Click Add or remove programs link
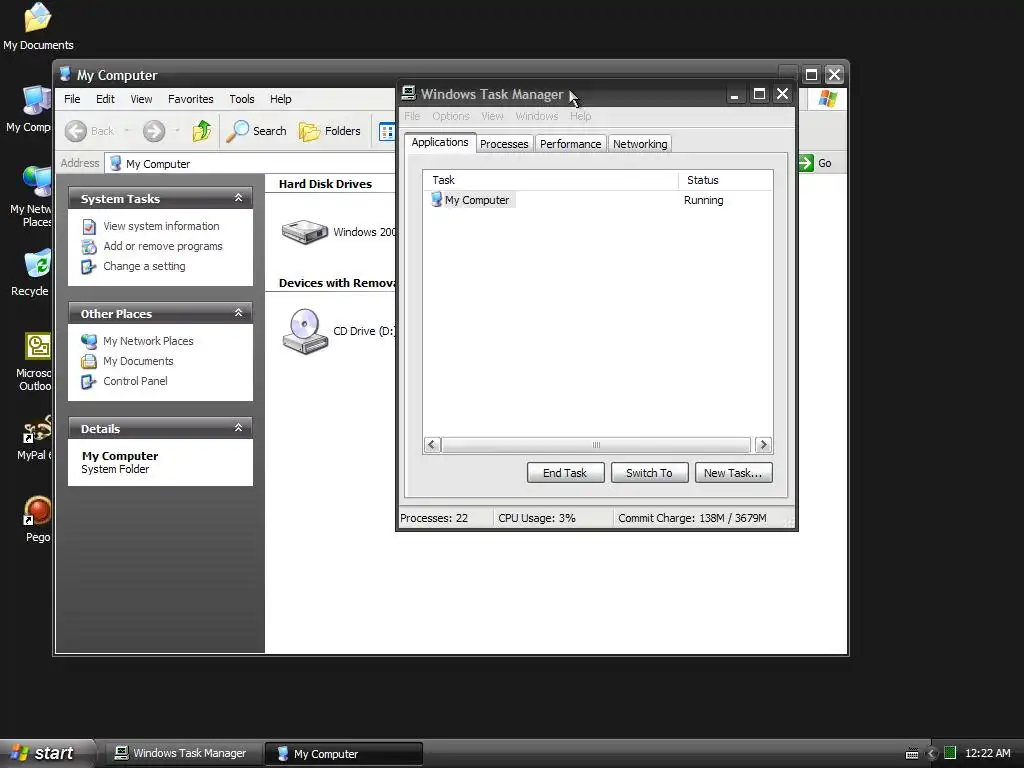The image size is (1024, 768). pyautogui.click(x=163, y=246)
